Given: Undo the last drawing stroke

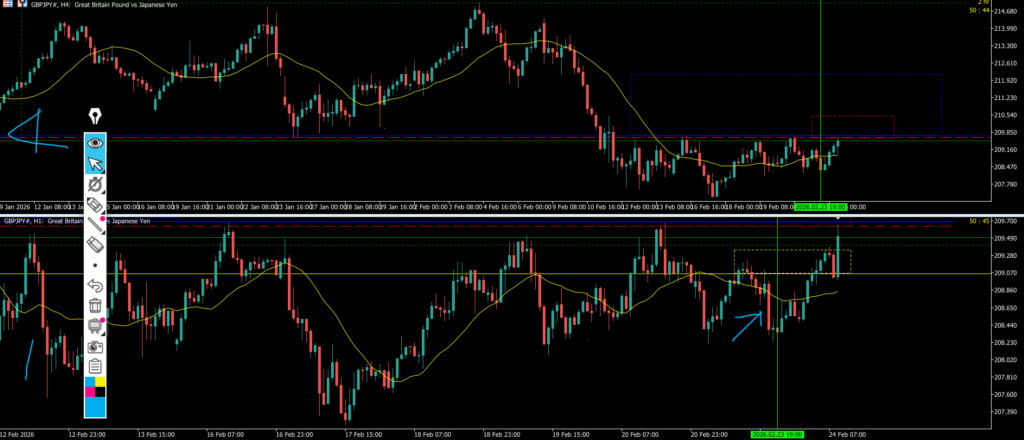Looking at the screenshot, I should coord(96,286).
